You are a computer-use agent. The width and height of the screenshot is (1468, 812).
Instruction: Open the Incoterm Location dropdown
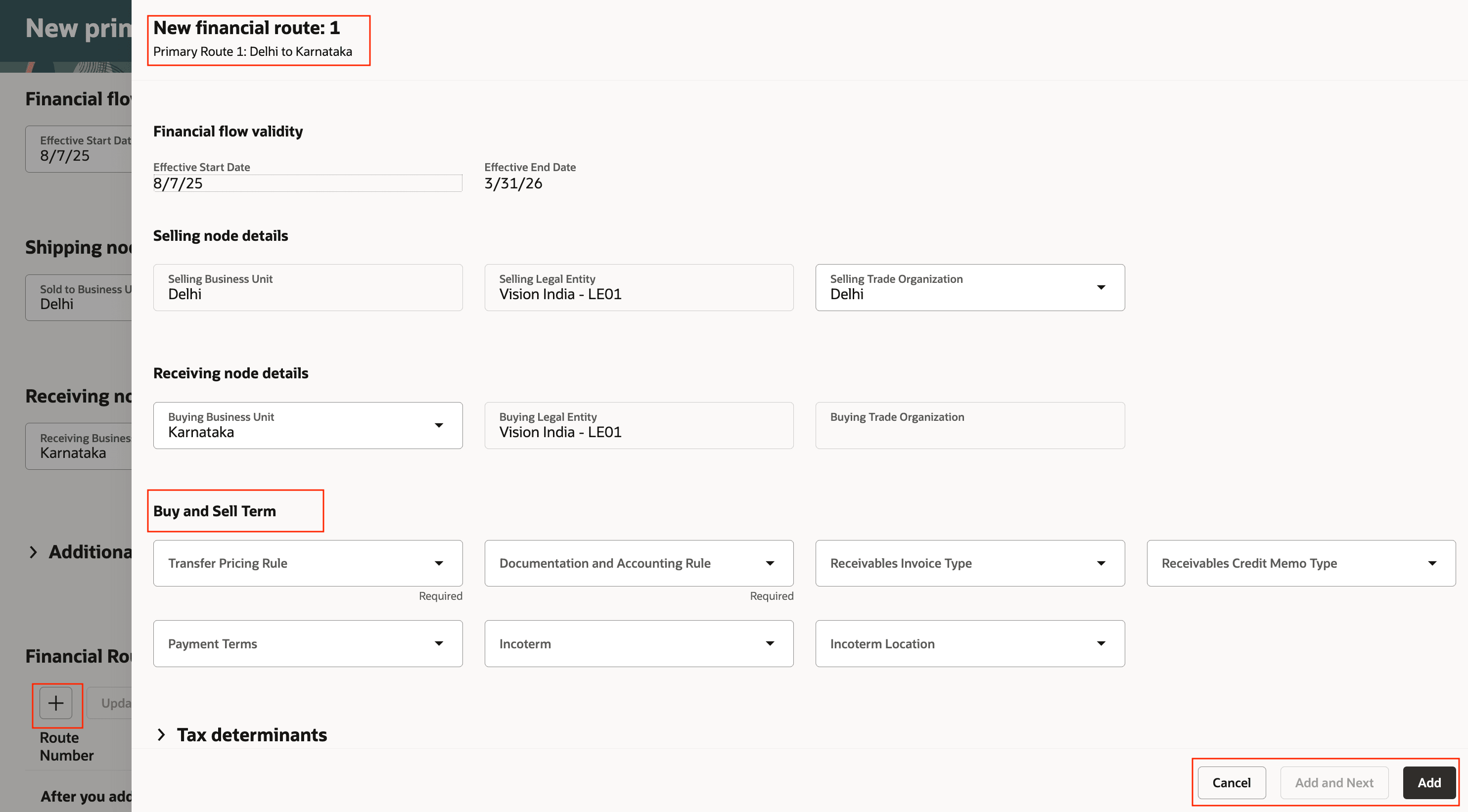(1101, 644)
